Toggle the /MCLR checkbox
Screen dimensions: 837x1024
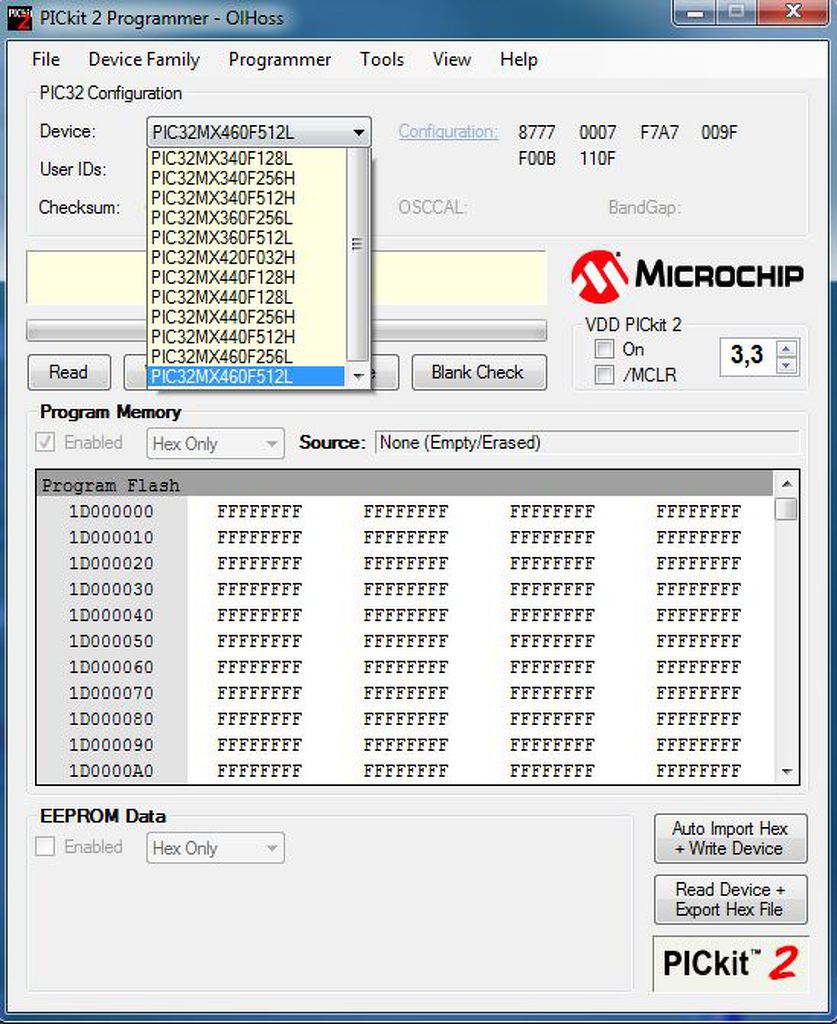pos(605,375)
